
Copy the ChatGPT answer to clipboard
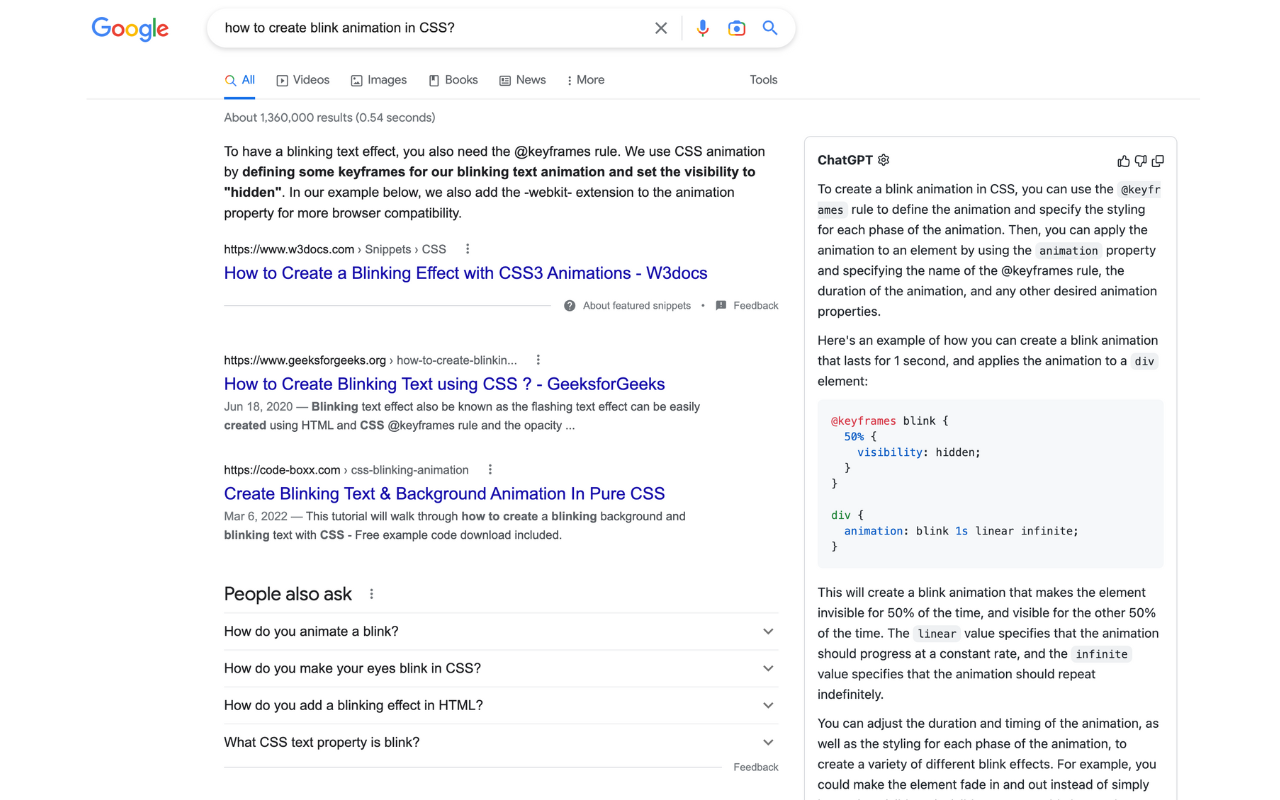pyautogui.click(x=1158, y=161)
